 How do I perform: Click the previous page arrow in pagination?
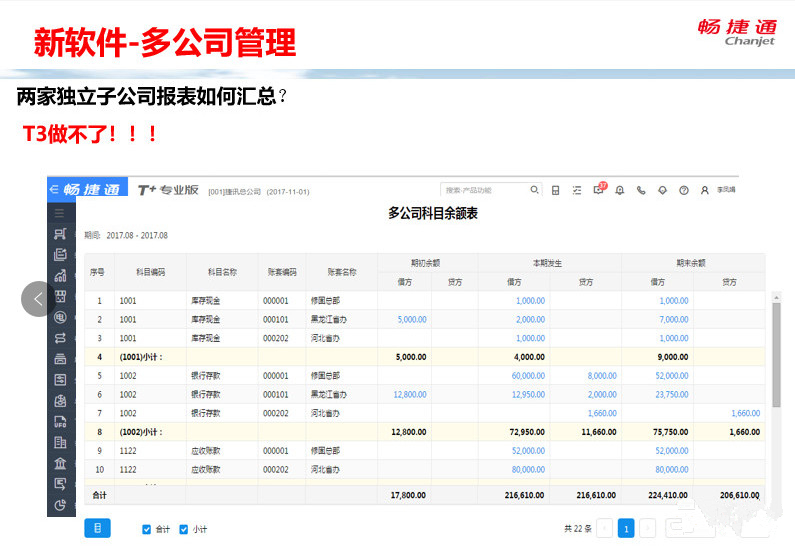604,528
